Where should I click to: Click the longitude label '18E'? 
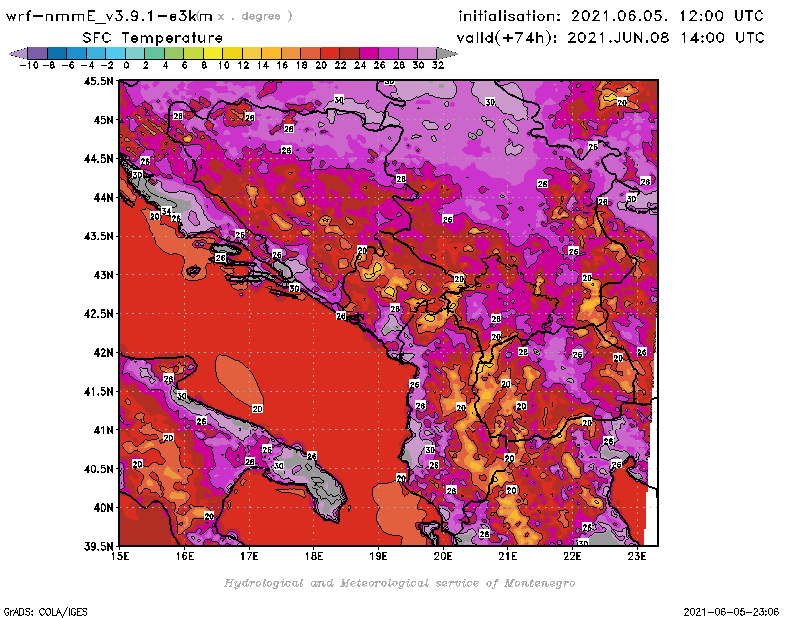pos(314,556)
